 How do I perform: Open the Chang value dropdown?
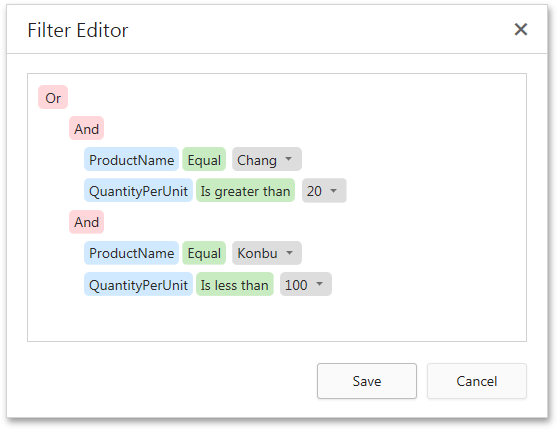pos(267,159)
